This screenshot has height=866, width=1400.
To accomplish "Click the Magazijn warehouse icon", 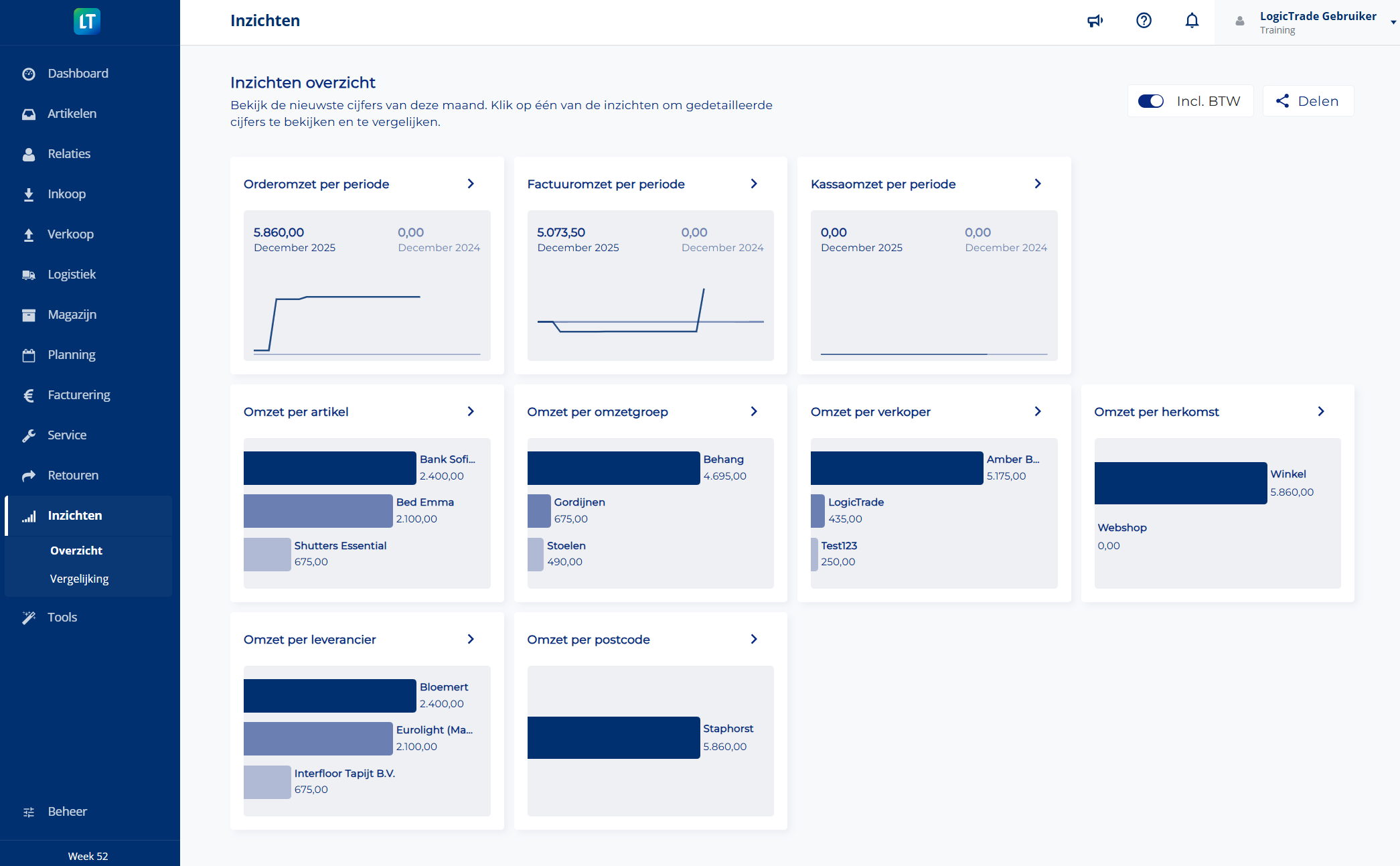I will 29,314.
